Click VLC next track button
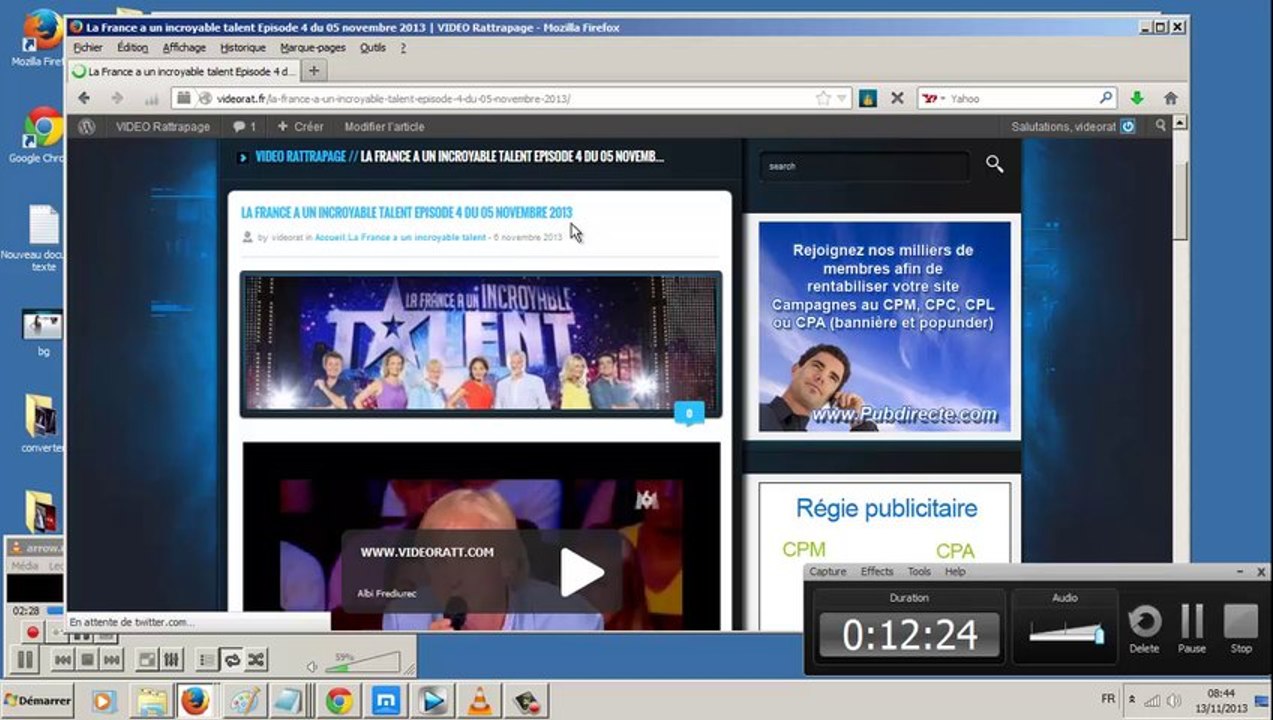 111,660
